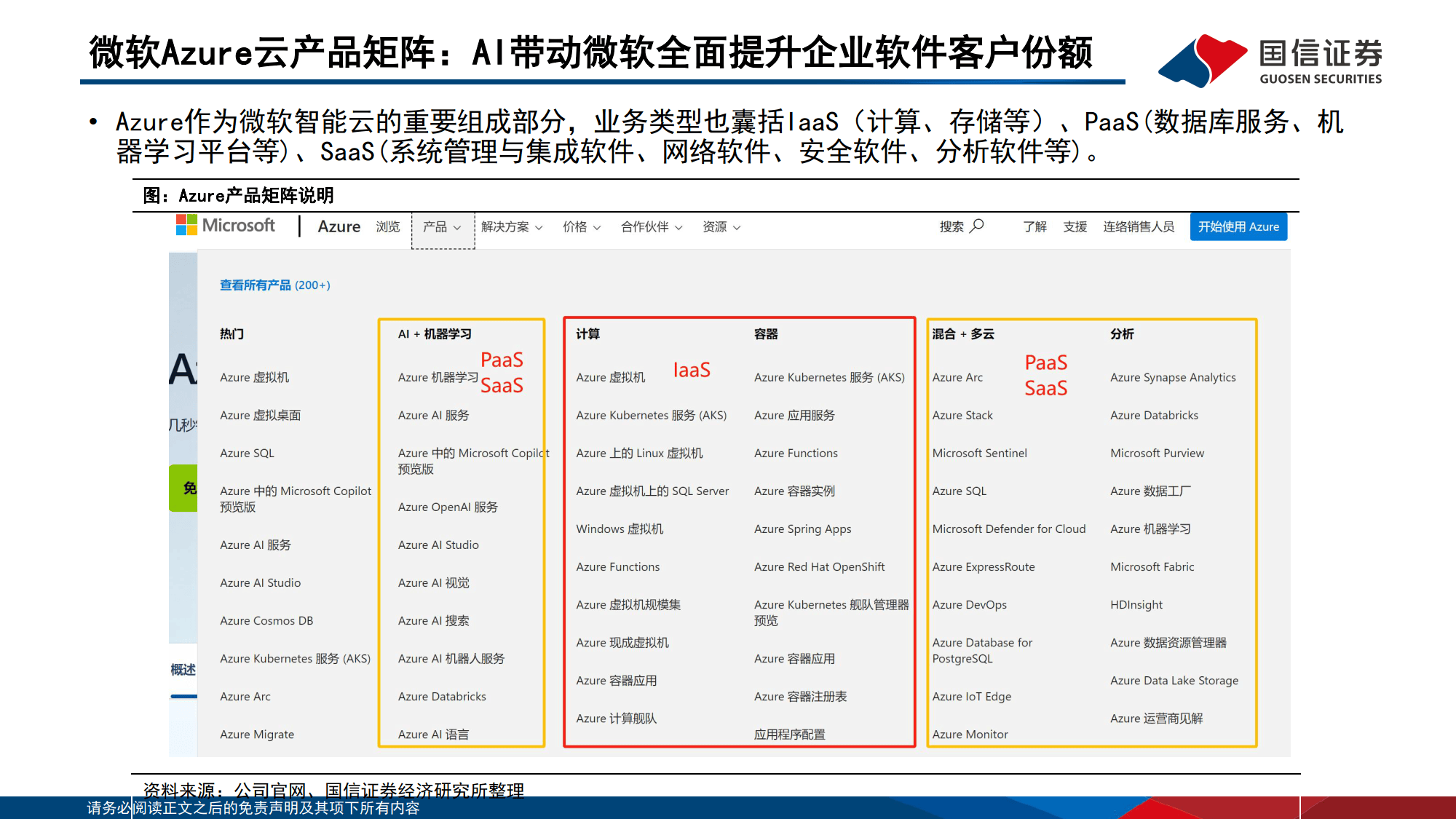The height and width of the screenshot is (819, 1456).
Task: Click Microsoft Purview link
Action: click(1158, 454)
